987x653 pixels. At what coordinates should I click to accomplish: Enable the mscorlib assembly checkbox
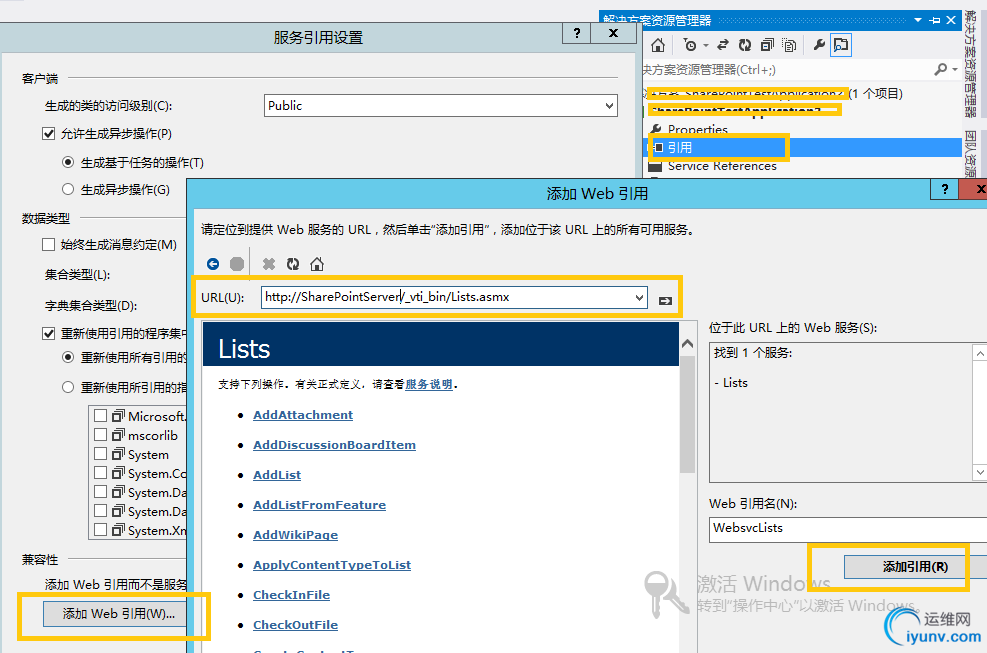[100, 434]
